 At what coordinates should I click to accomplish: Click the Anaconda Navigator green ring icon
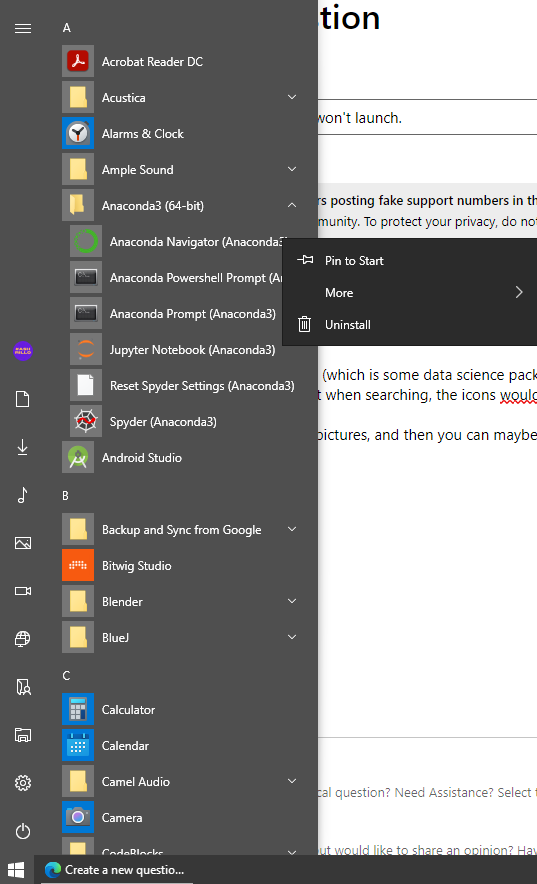coord(86,241)
